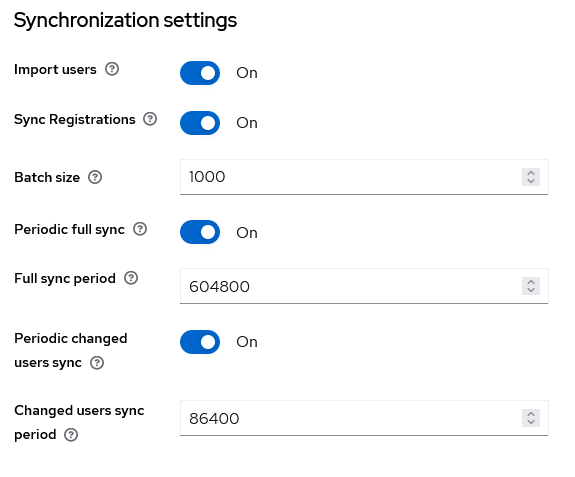Click the Periodic full sync help icon
The image size is (575, 477).
[140, 229]
